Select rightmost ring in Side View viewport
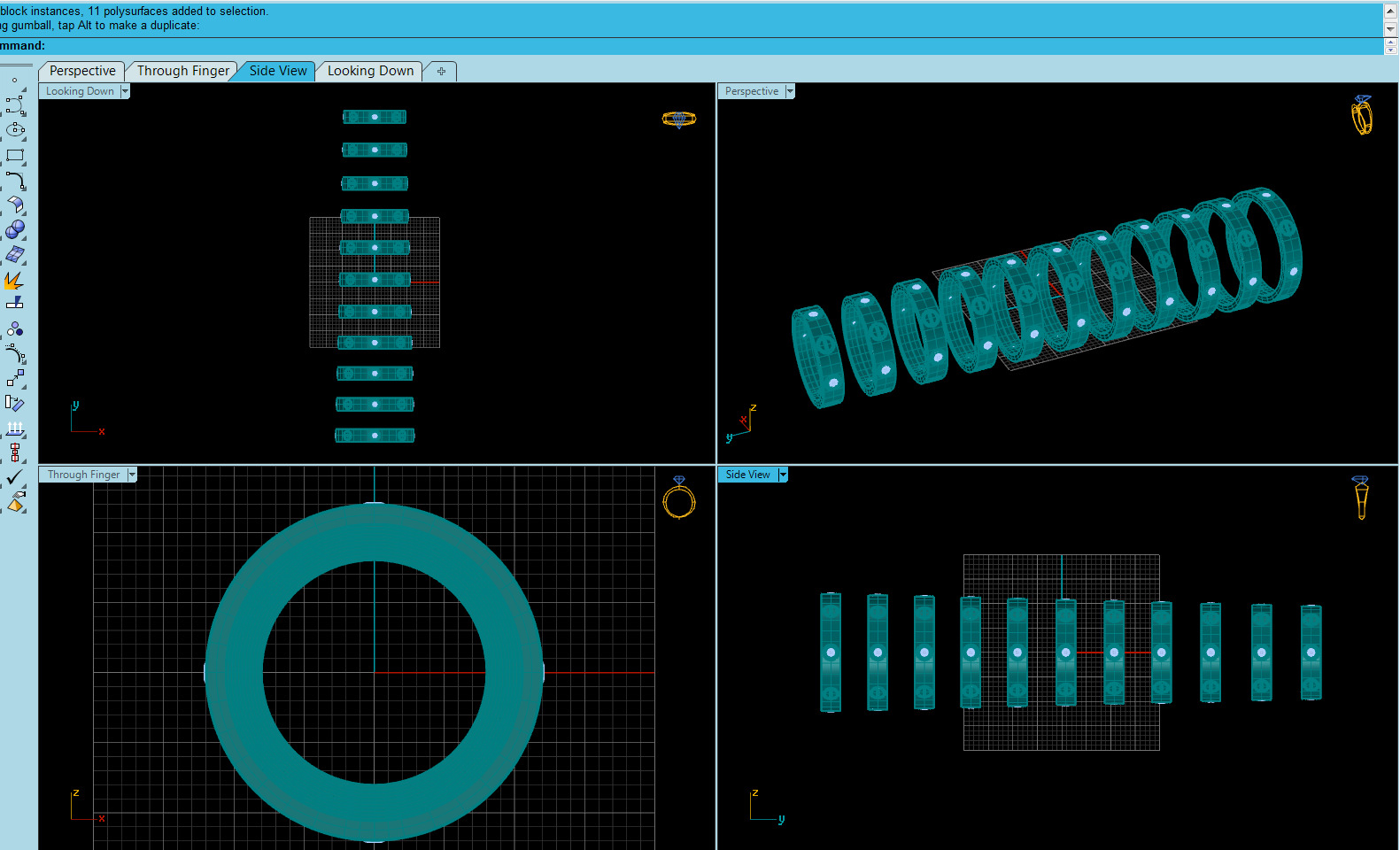 1311,653
